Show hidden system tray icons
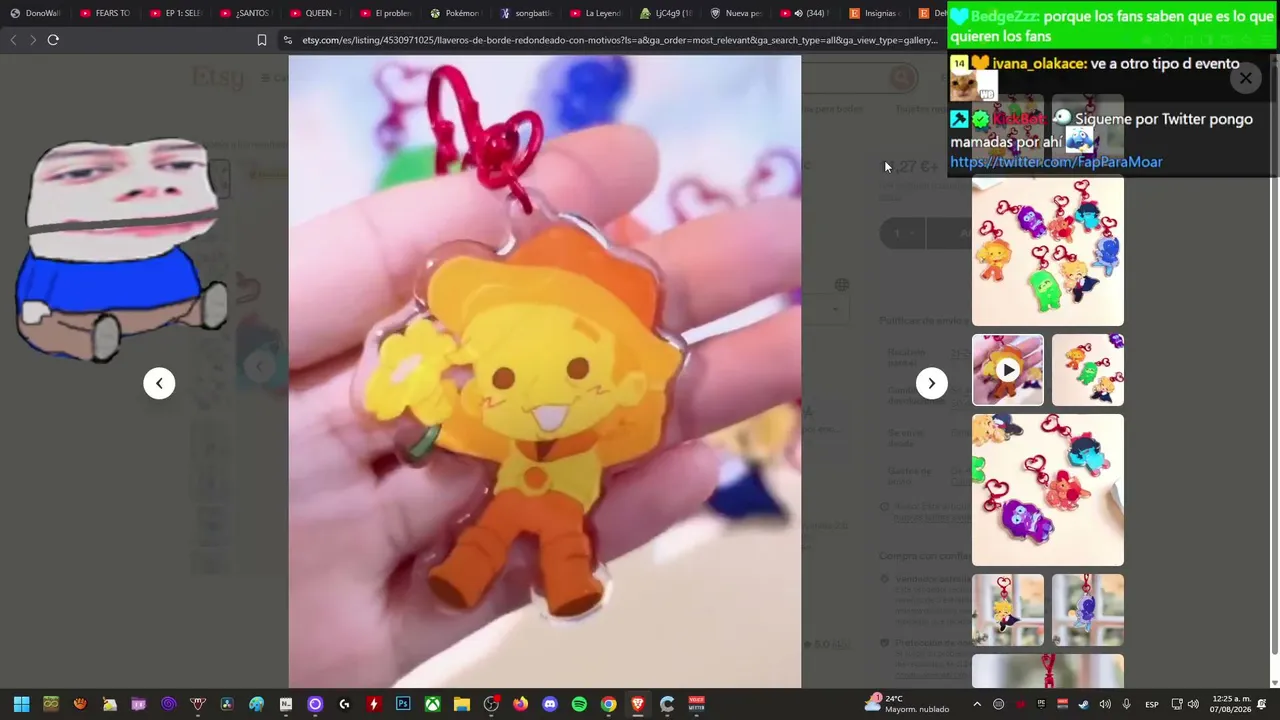Viewport: 1280px width, 720px height. pos(977,704)
